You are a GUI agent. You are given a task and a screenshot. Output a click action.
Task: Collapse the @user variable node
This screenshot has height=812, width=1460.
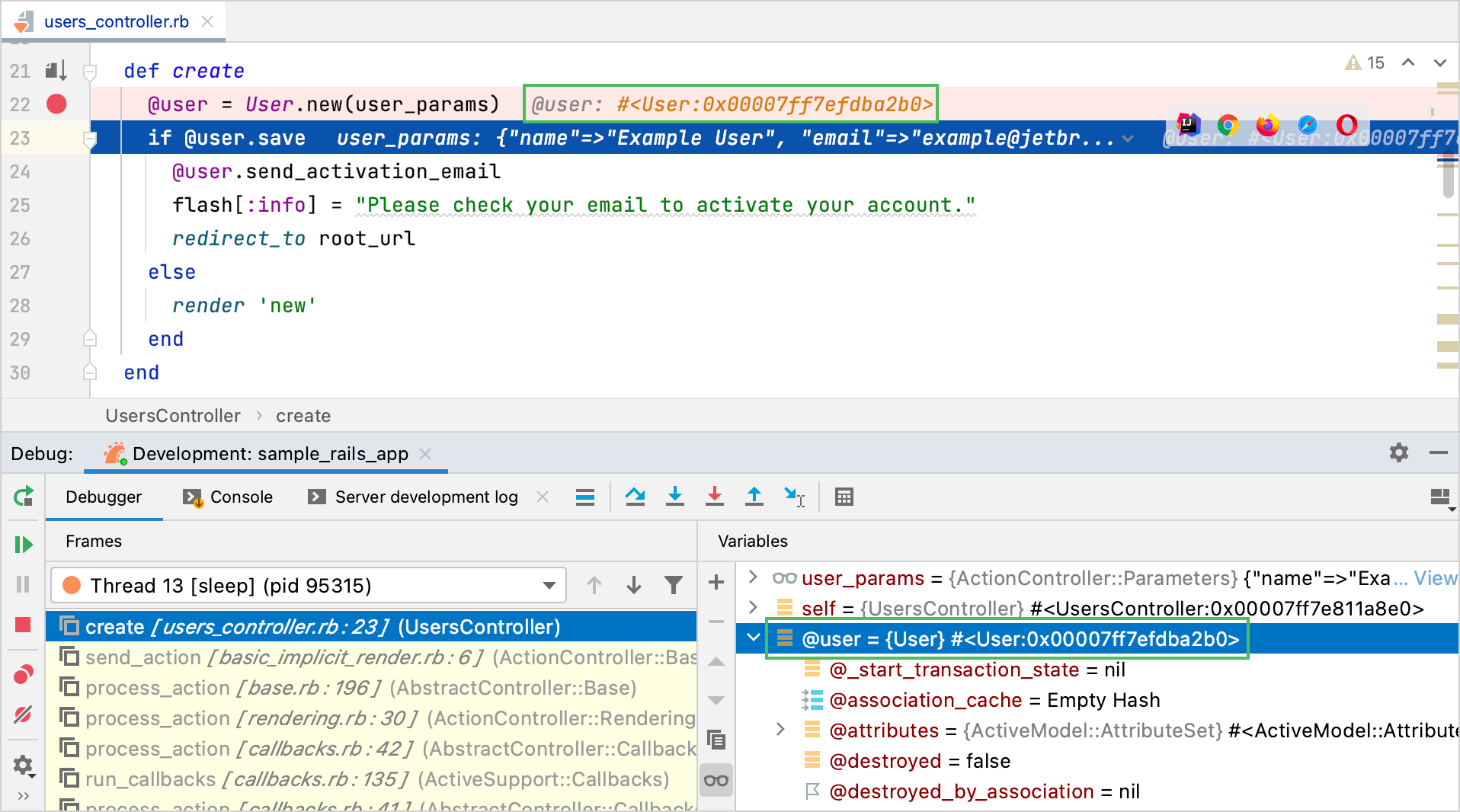tap(753, 638)
